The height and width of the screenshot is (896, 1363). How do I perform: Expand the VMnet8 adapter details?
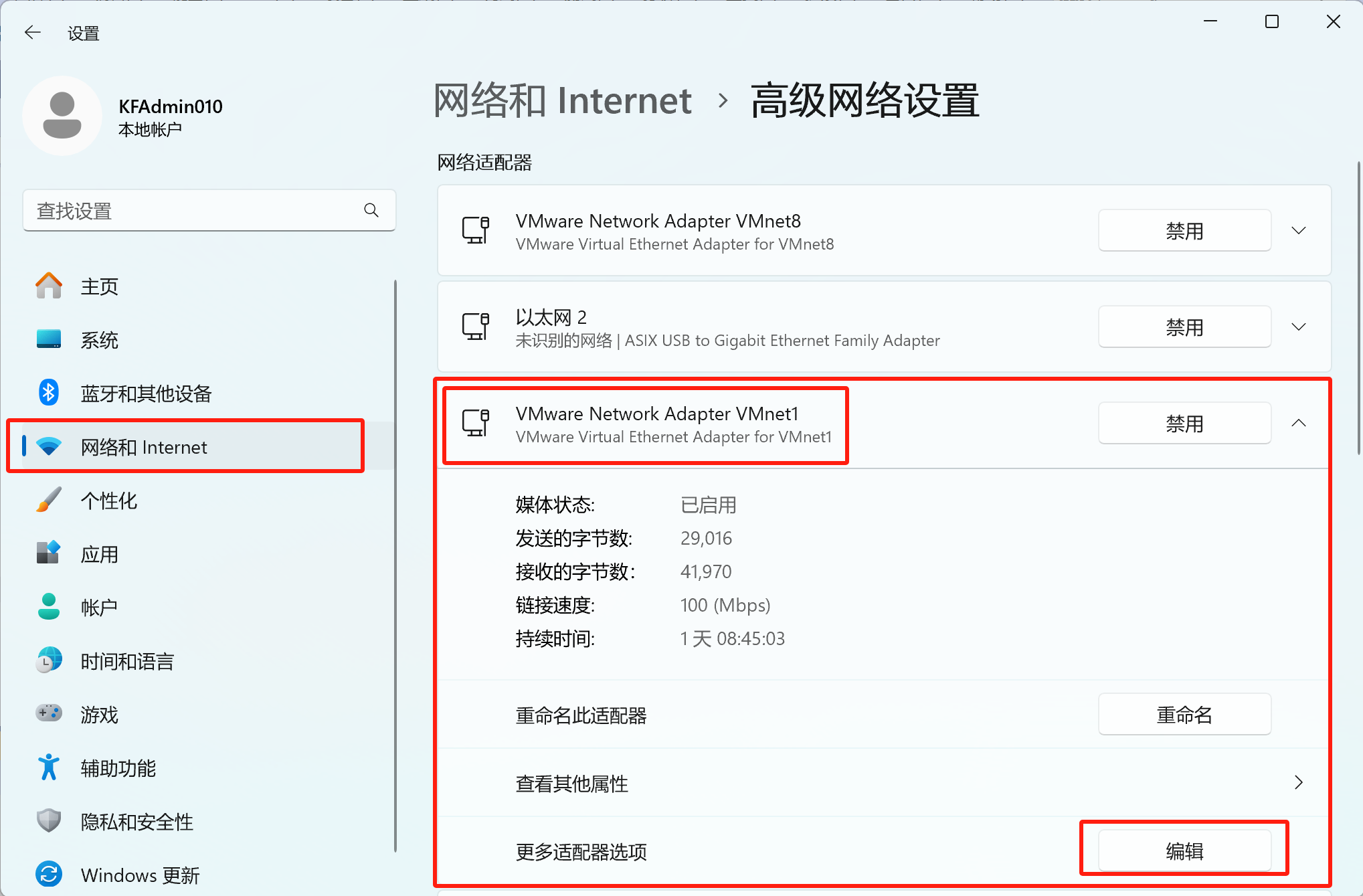1298,231
